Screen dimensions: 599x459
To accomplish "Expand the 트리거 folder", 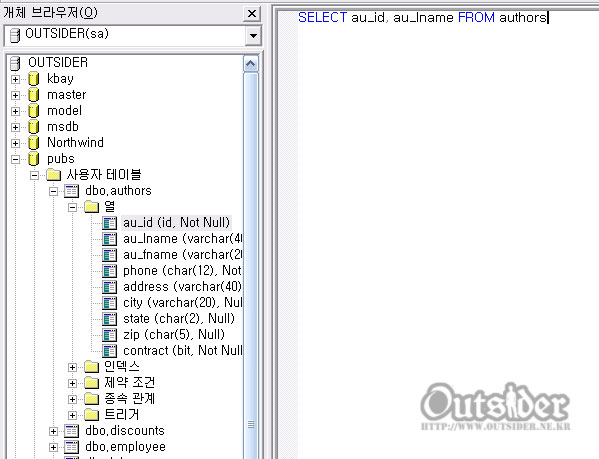I will (72, 415).
